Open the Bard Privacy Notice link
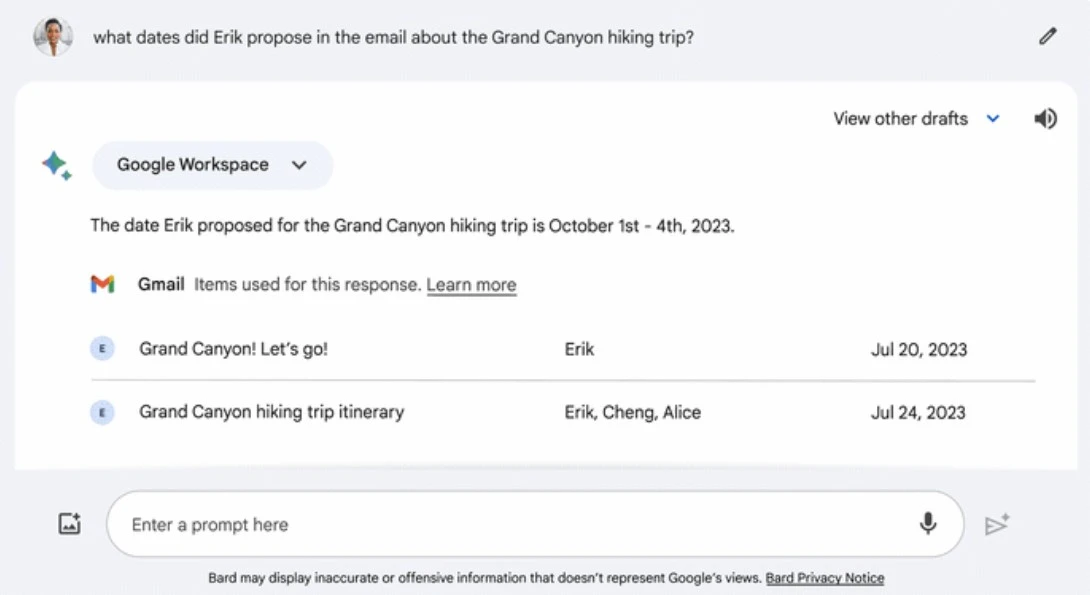This screenshot has height=595, width=1090. (x=825, y=578)
